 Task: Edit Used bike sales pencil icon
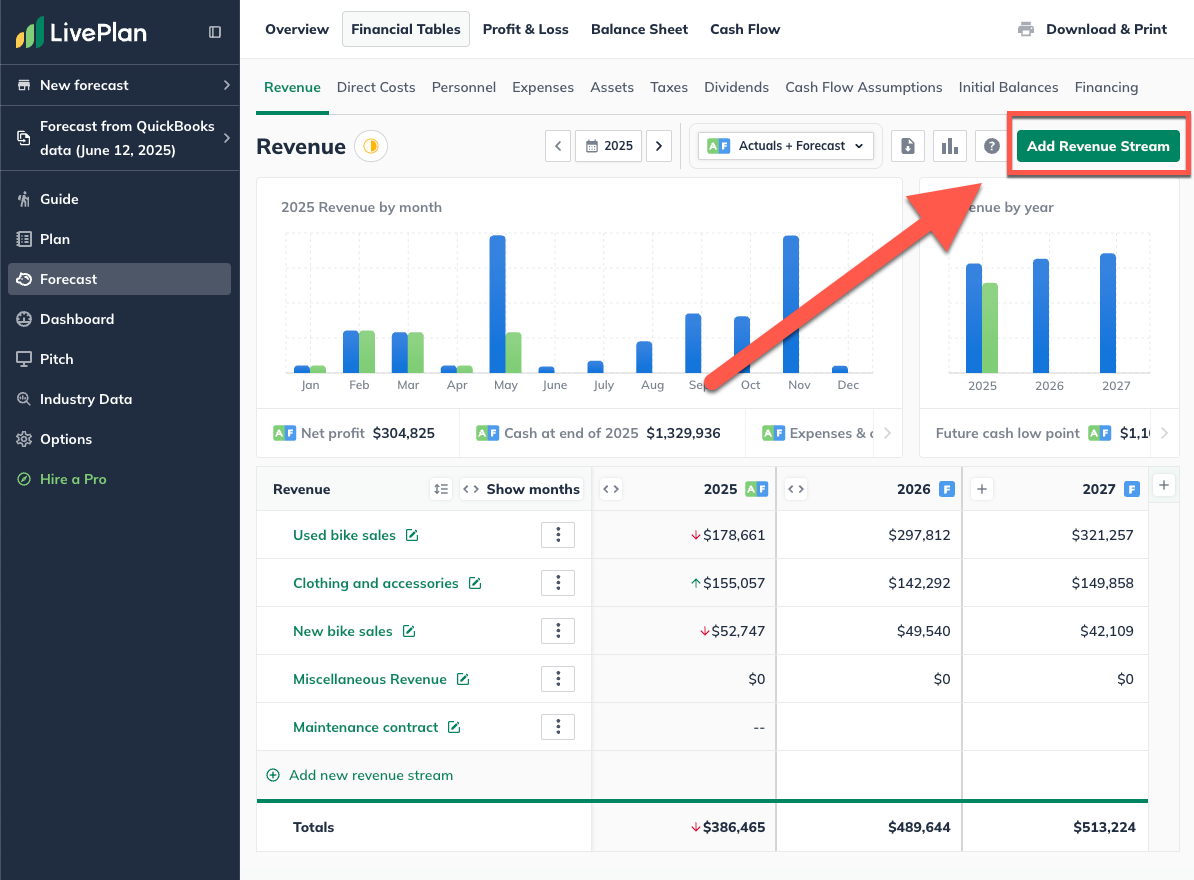pos(412,535)
